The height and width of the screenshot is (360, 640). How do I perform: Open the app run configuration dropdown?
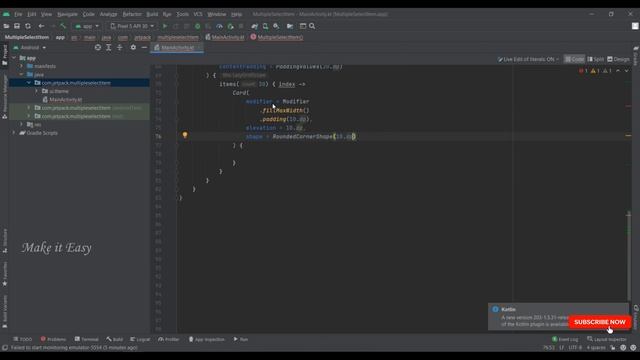[x=87, y=26]
